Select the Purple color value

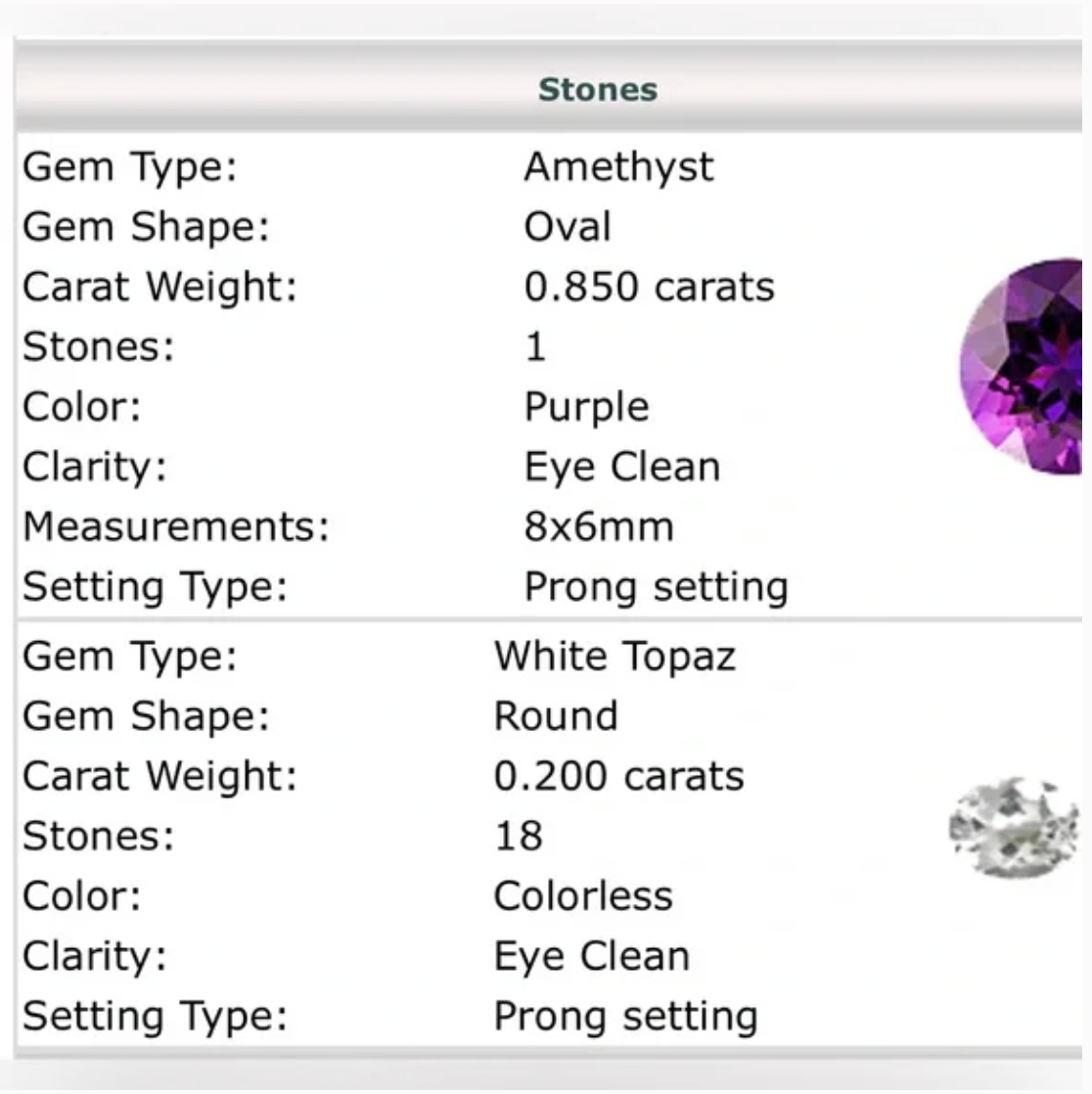point(586,407)
